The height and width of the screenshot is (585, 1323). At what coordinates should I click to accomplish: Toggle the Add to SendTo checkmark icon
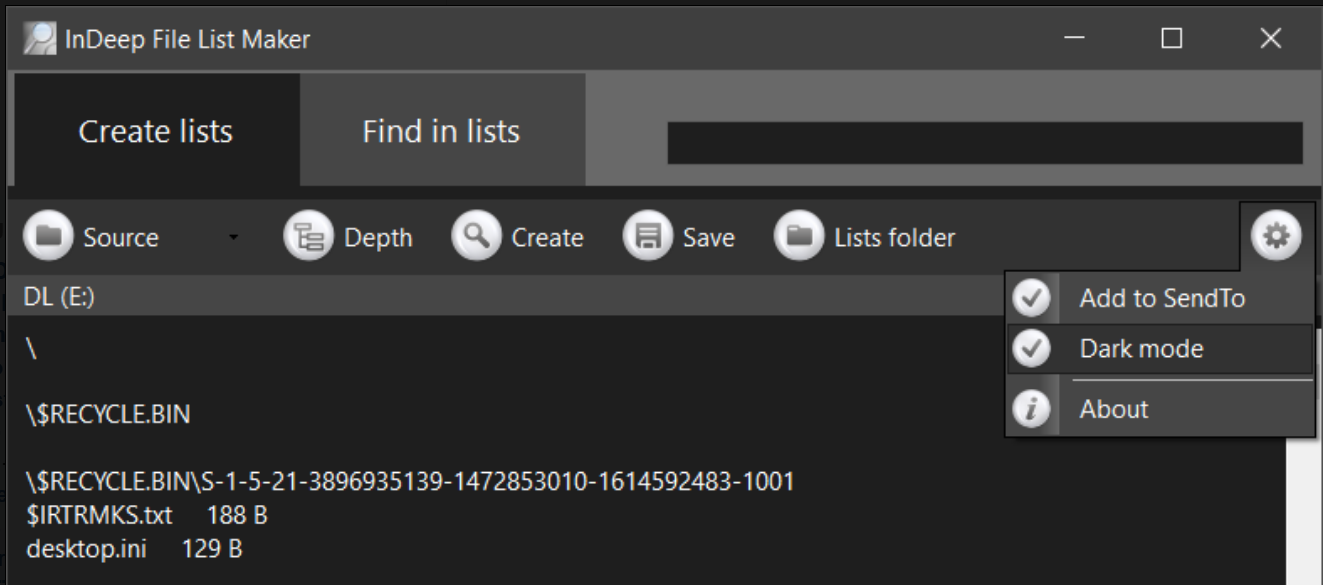[x=1031, y=297]
